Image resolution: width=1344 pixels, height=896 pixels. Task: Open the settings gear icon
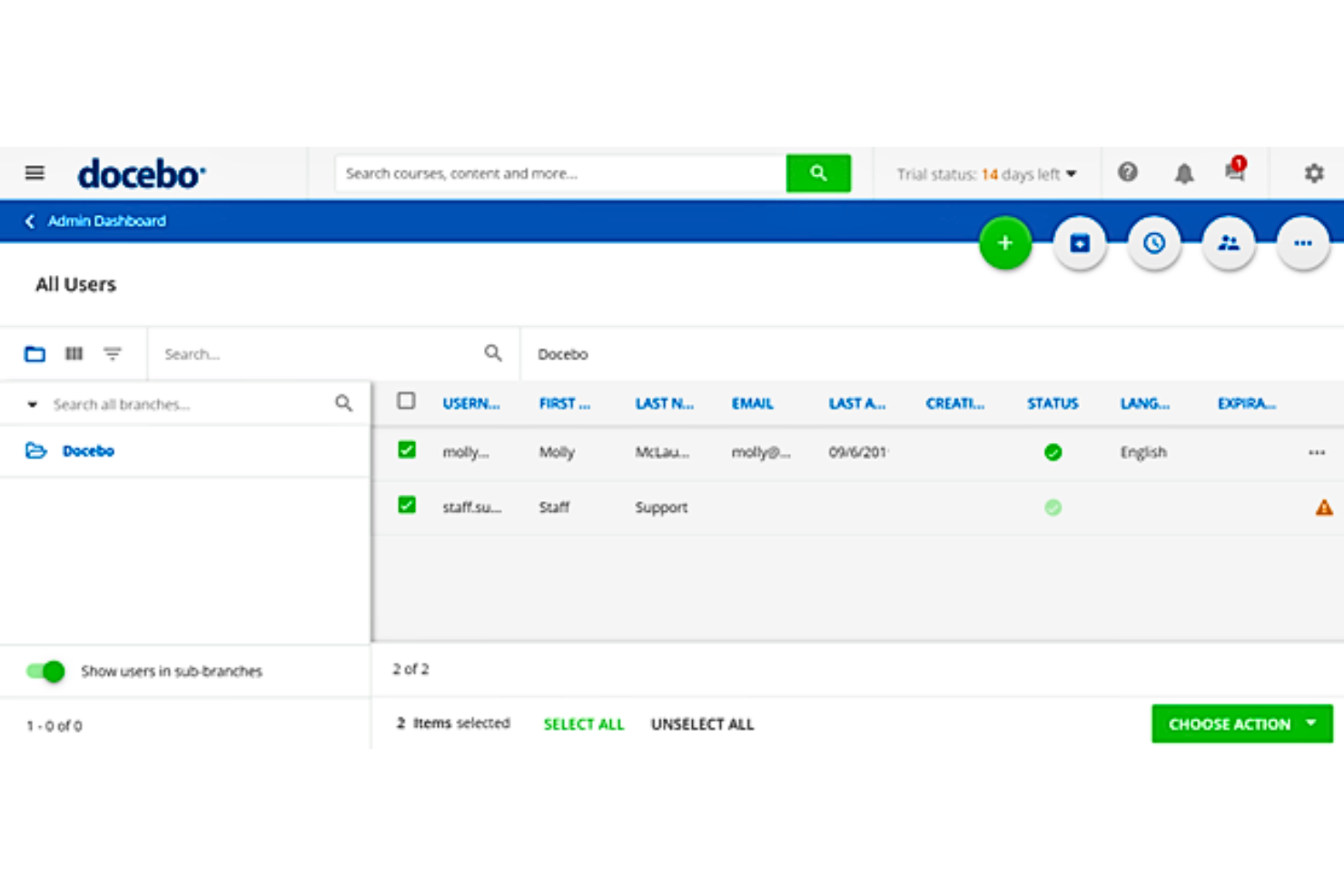tap(1313, 172)
